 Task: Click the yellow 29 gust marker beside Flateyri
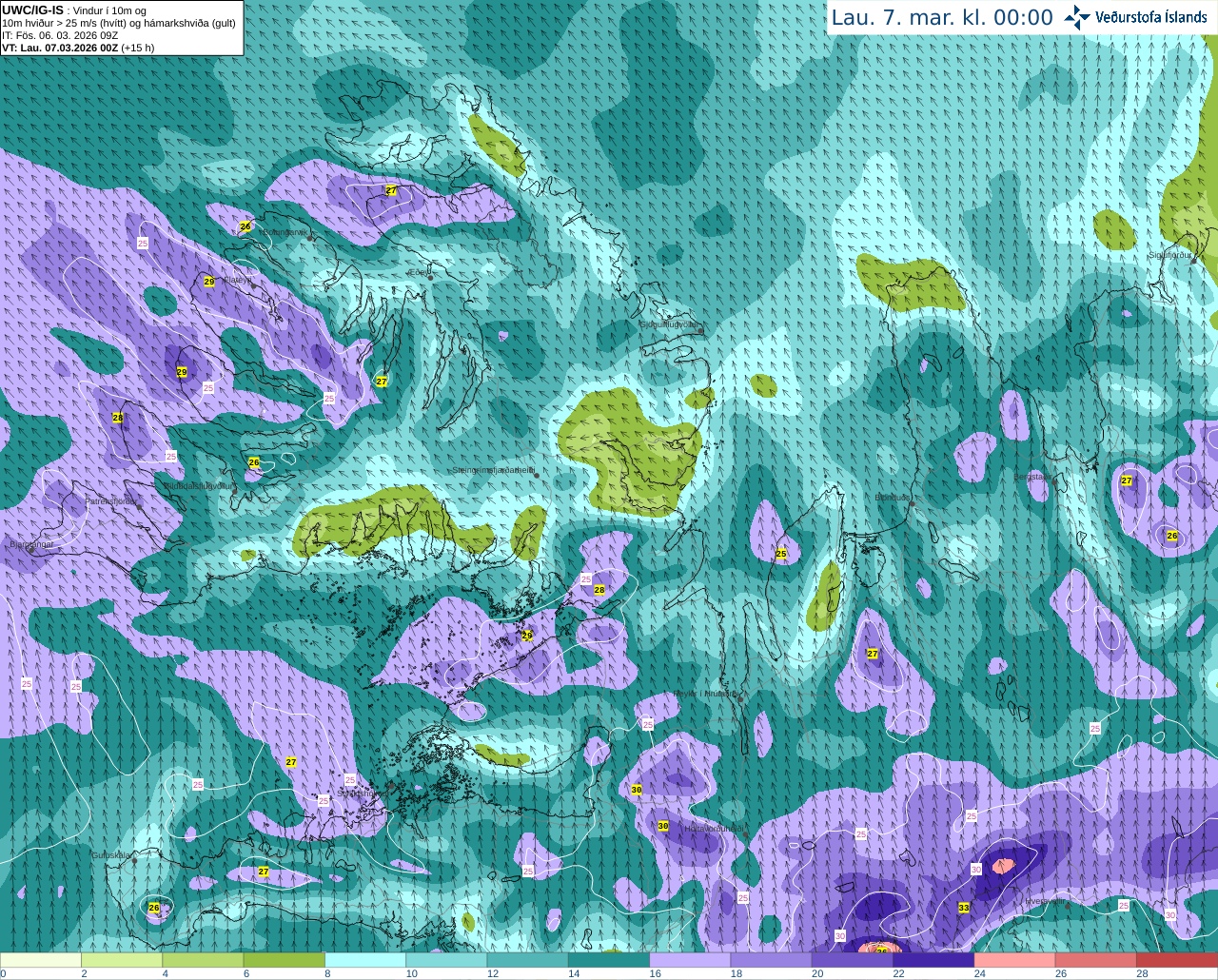point(209,282)
